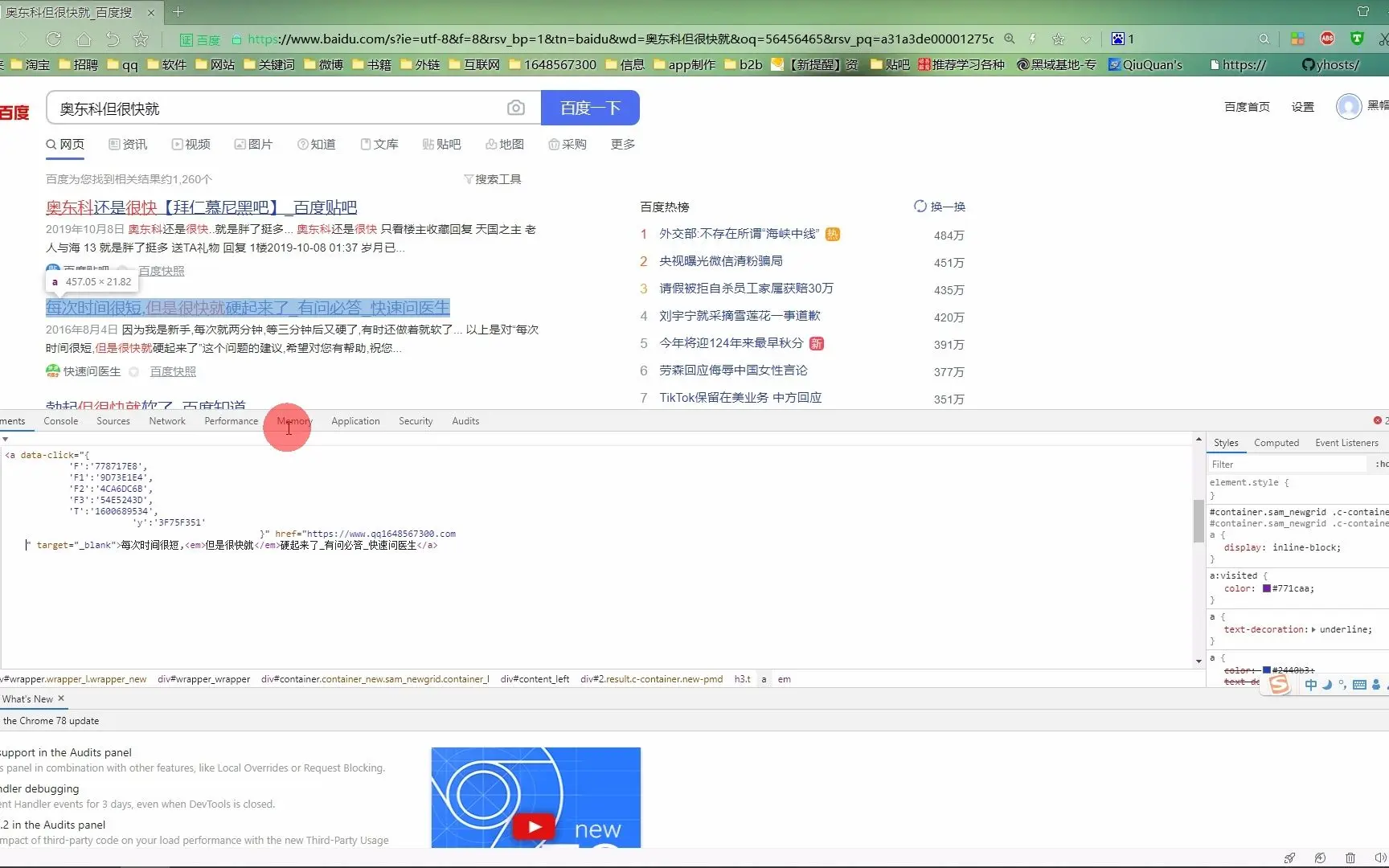Click the purple #771caa color swatch
The width and height of the screenshot is (1389, 868).
point(1266,588)
